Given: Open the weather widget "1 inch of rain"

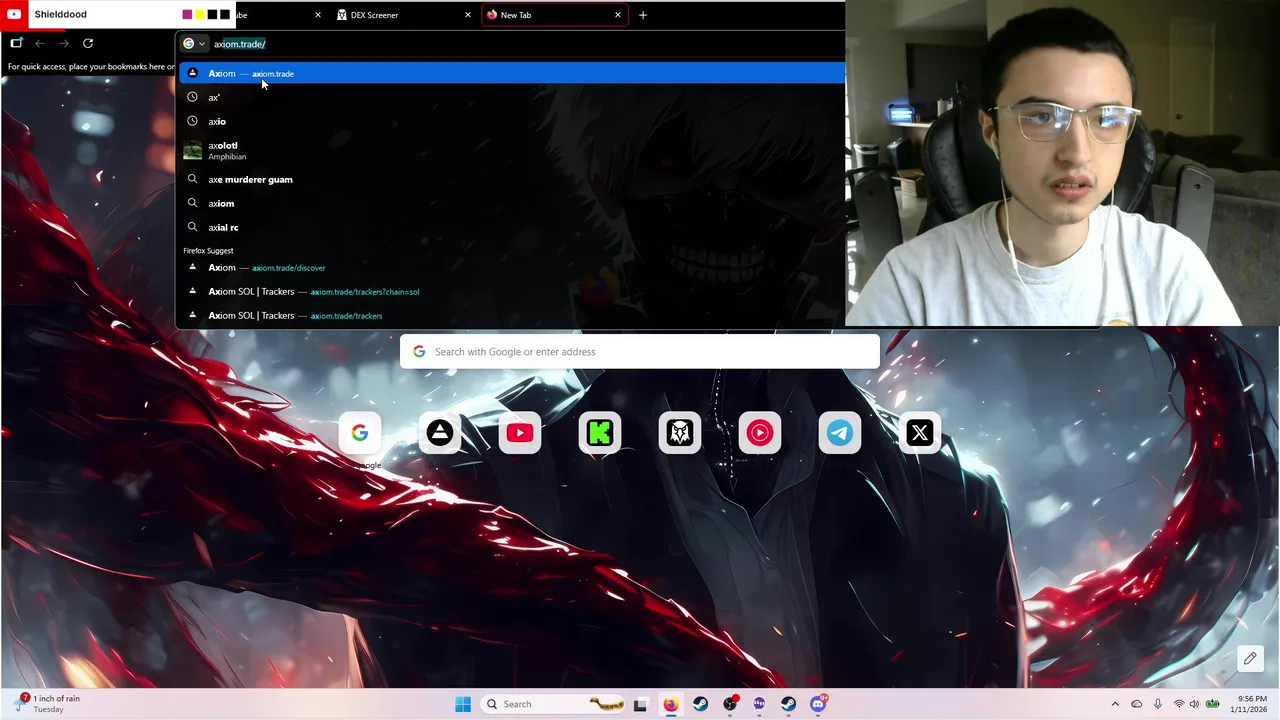Looking at the screenshot, I should click(x=48, y=704).
